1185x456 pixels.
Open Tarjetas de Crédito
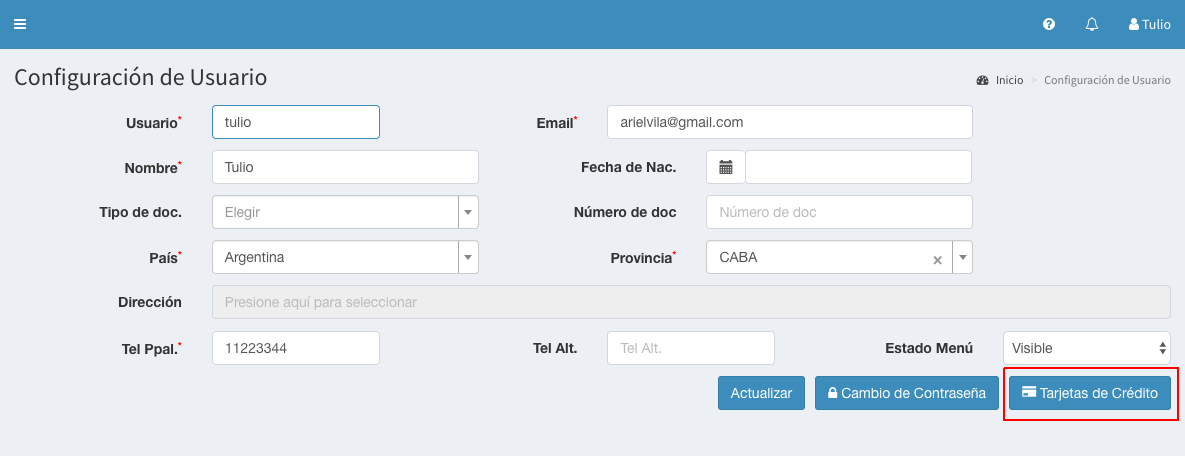tap(1089, 393)
